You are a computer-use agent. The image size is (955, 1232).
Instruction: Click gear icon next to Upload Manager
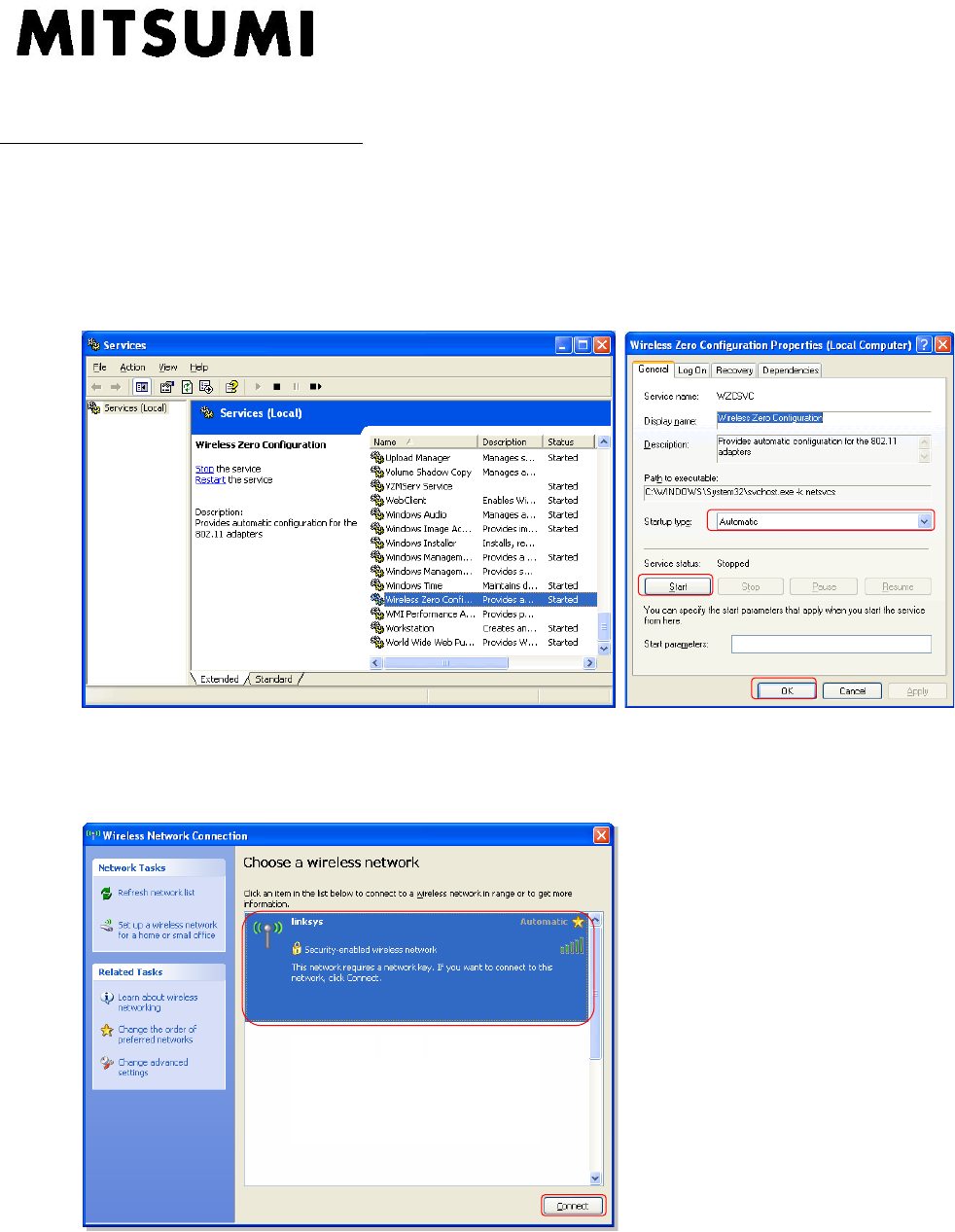point(377,458)
